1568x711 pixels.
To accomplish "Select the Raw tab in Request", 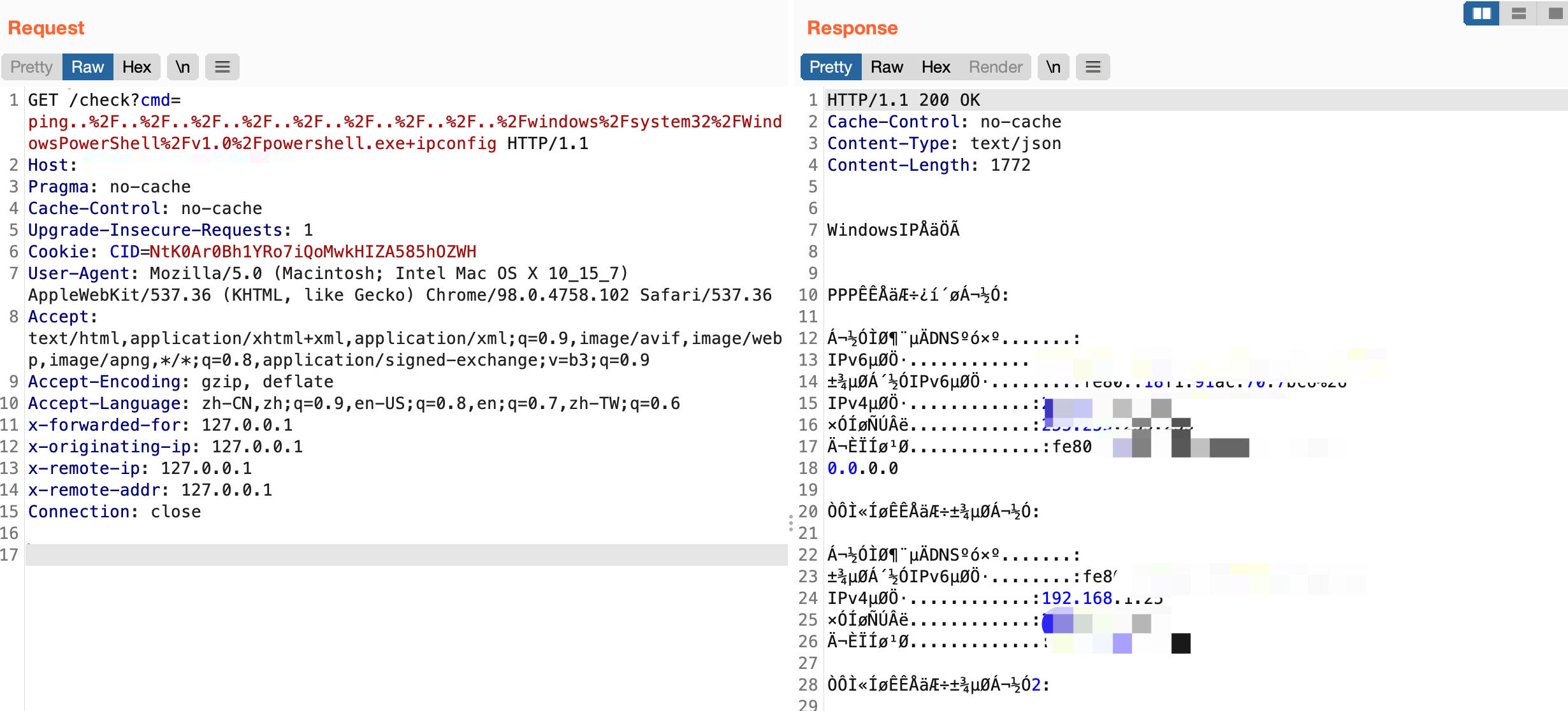I will point(87,67).
